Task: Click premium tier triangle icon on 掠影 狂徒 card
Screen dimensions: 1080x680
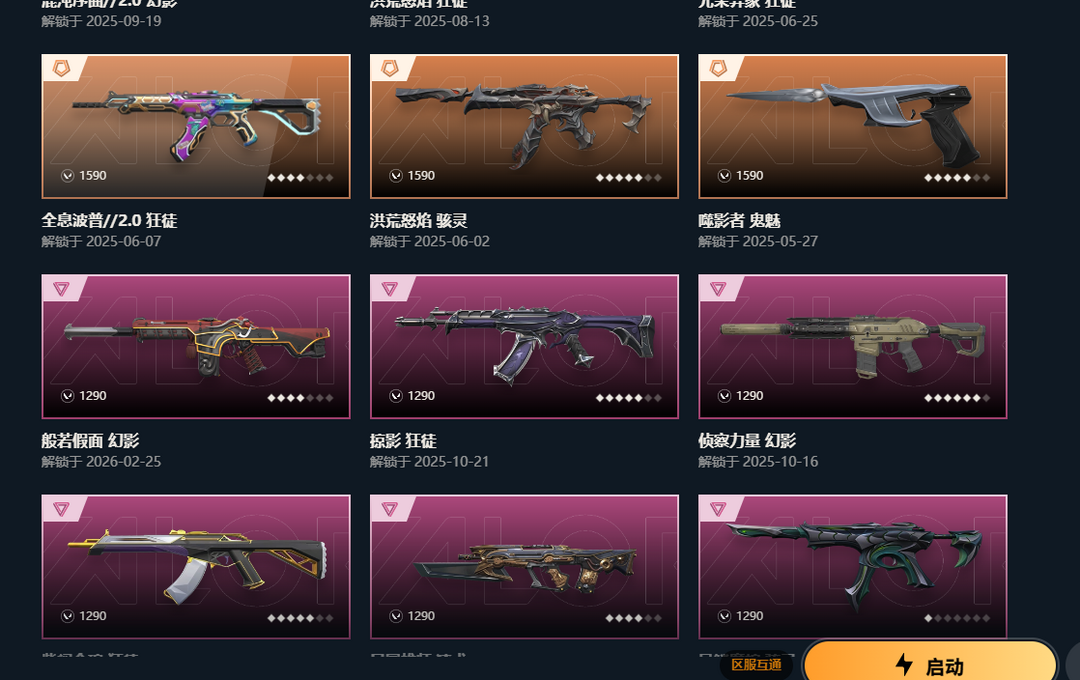Action: coord(390,289)
